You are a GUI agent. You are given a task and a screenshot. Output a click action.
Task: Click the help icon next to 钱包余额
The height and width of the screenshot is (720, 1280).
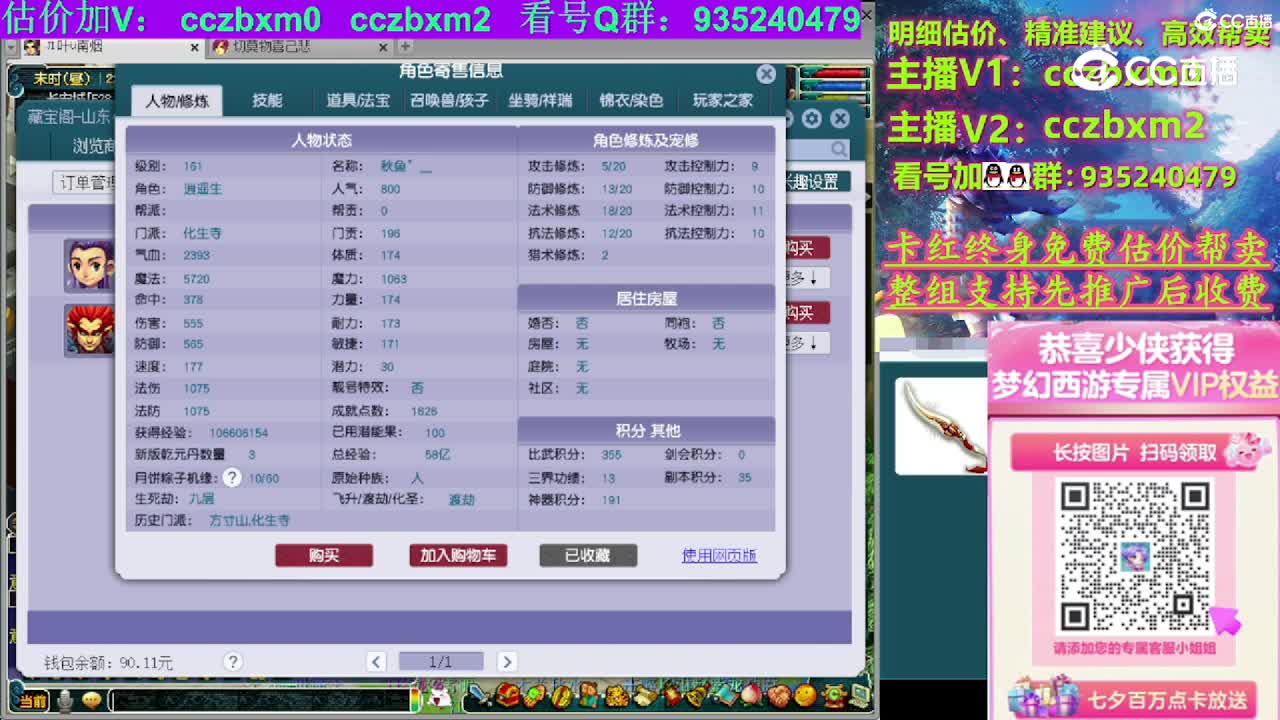233,661
